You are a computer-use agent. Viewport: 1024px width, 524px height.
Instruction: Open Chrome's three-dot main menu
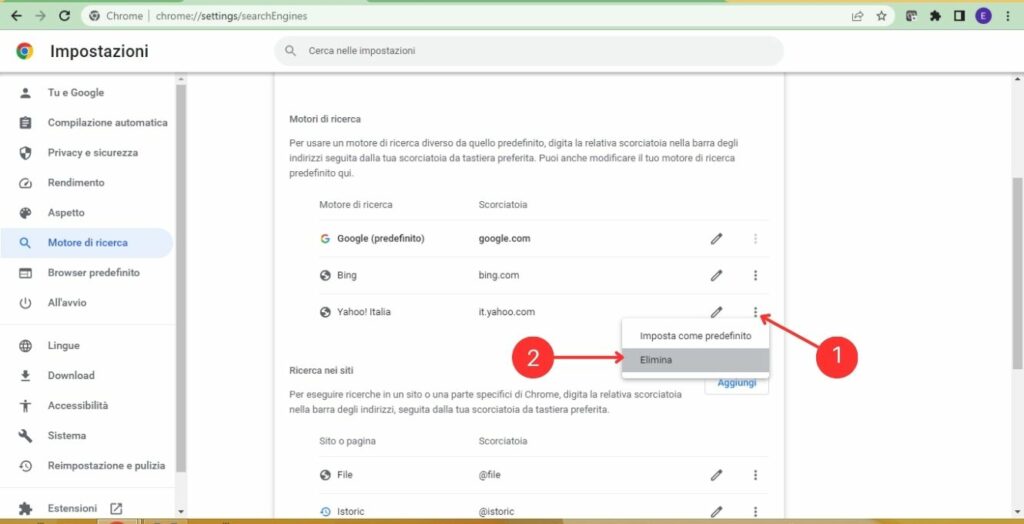click(x=1007, y=16)
